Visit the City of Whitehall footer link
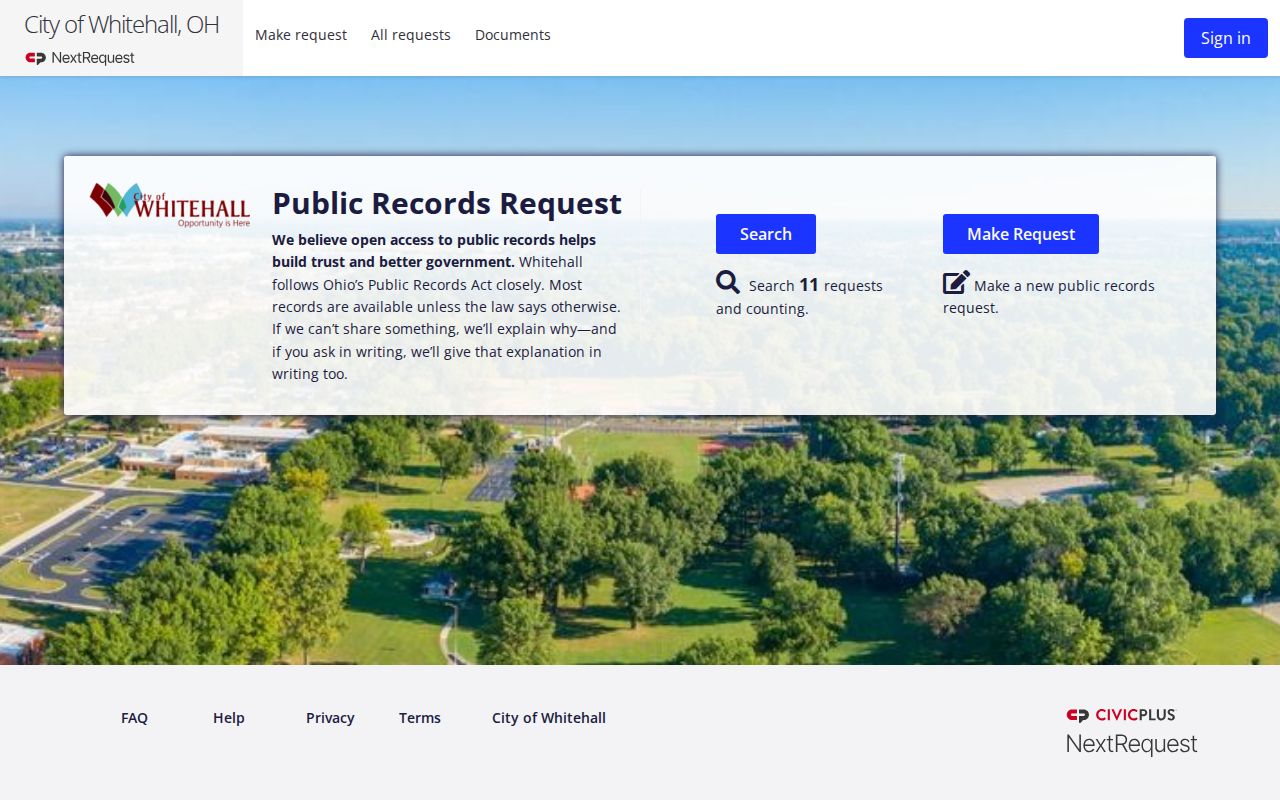Screen dimensions: 1280x800 tap(549, 718)
